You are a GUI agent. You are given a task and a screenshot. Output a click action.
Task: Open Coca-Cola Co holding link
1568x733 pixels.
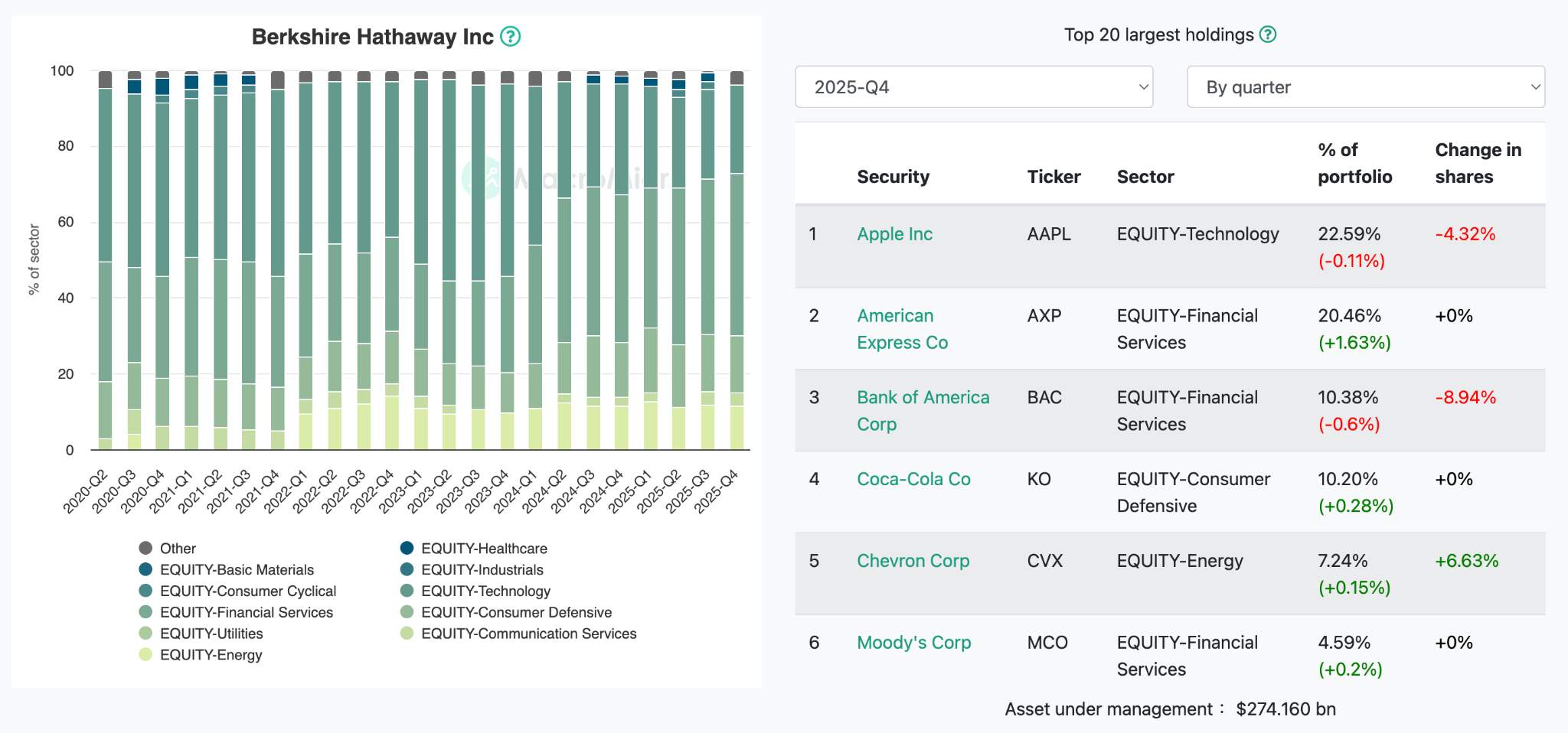(913, 479)
